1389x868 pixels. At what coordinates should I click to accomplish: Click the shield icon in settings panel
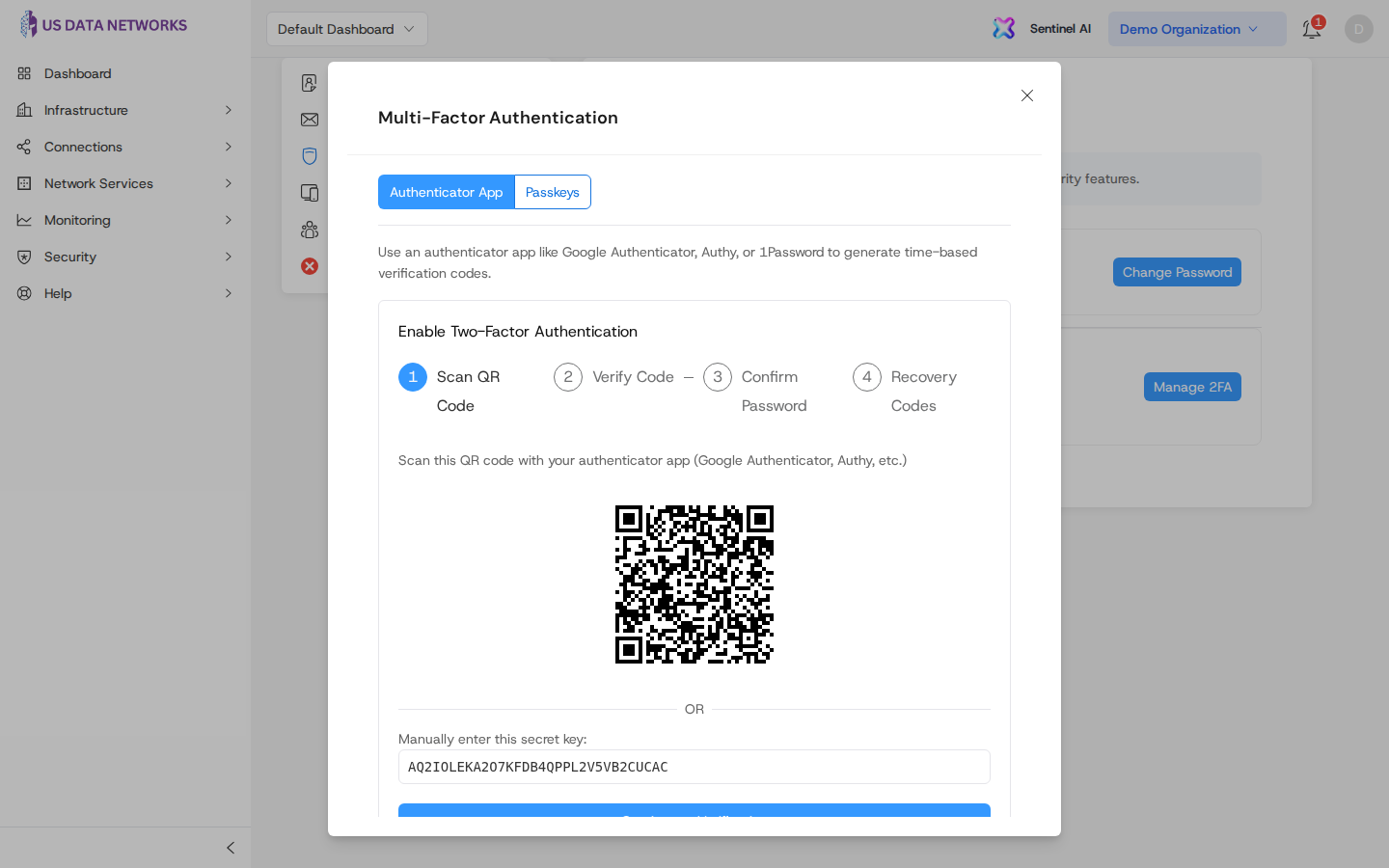pyautogui.click(x=310, y=156)
